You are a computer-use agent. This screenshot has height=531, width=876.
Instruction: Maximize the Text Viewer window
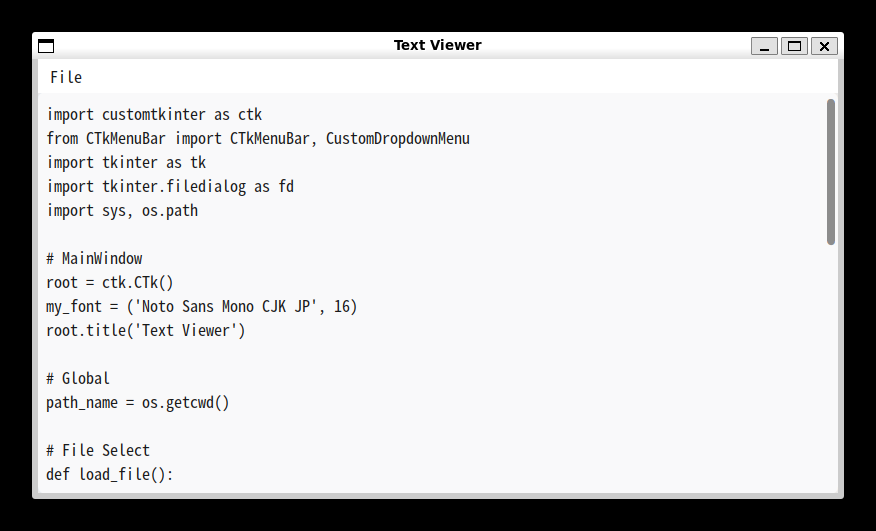(794, 45)
